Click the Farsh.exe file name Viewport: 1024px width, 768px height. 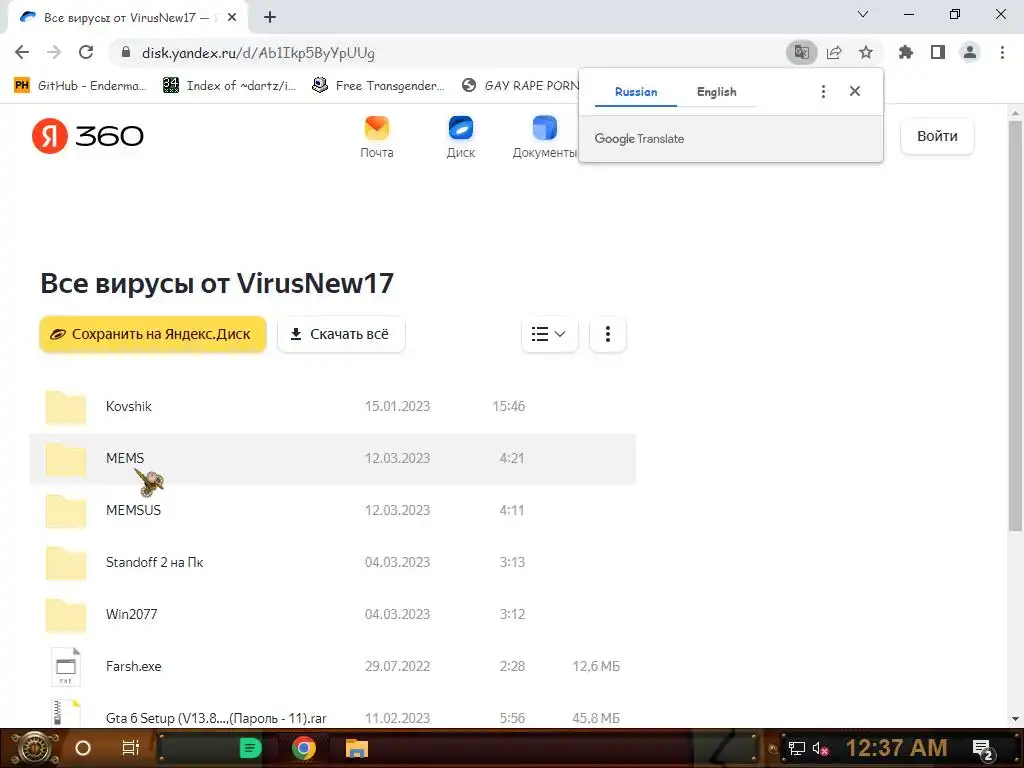click(x=133, y=666)
